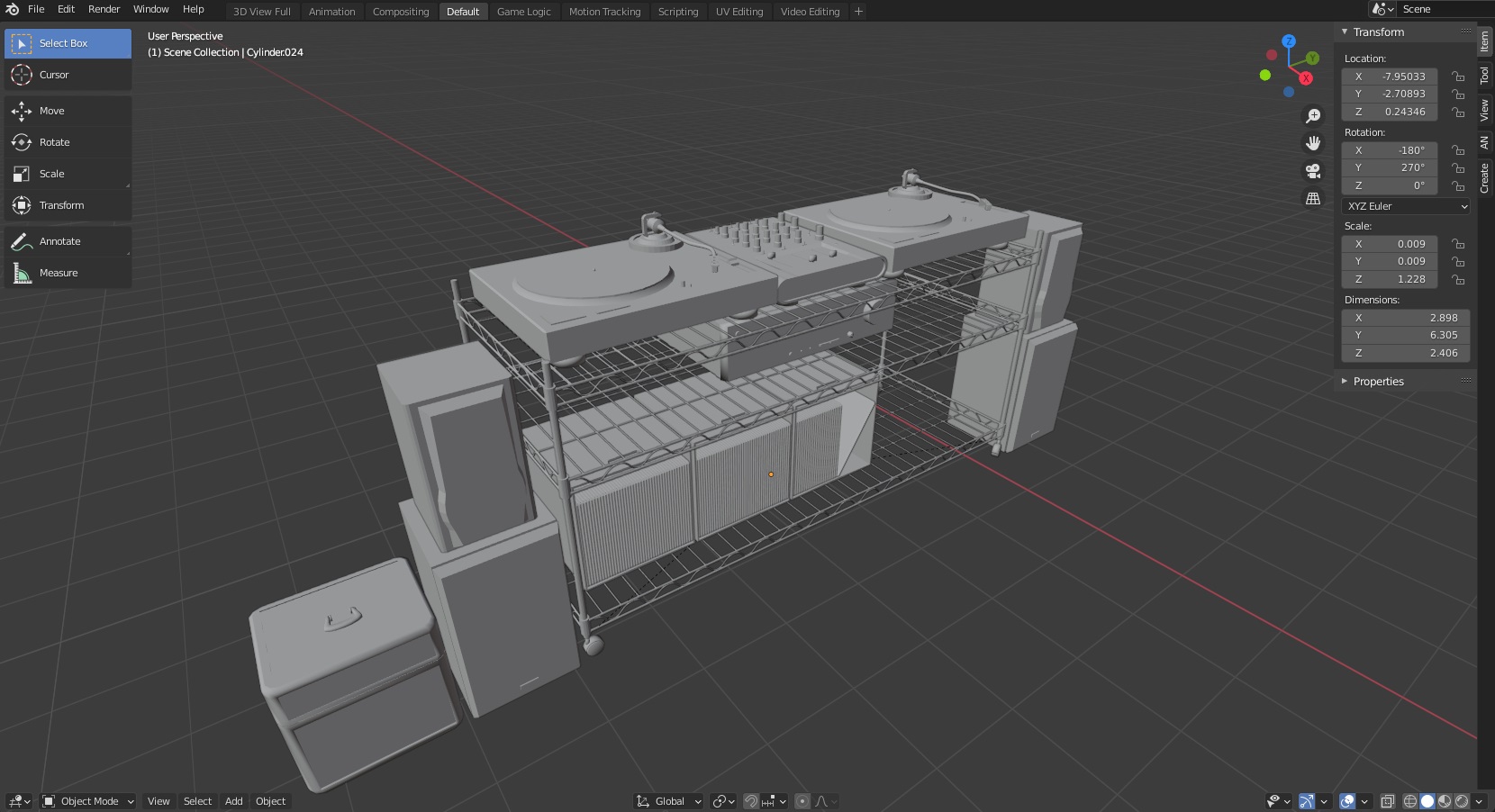The width and height of the screenshot is (1495, 812).
Task: Choose the Cursor tool
Action: coord(53,75)
